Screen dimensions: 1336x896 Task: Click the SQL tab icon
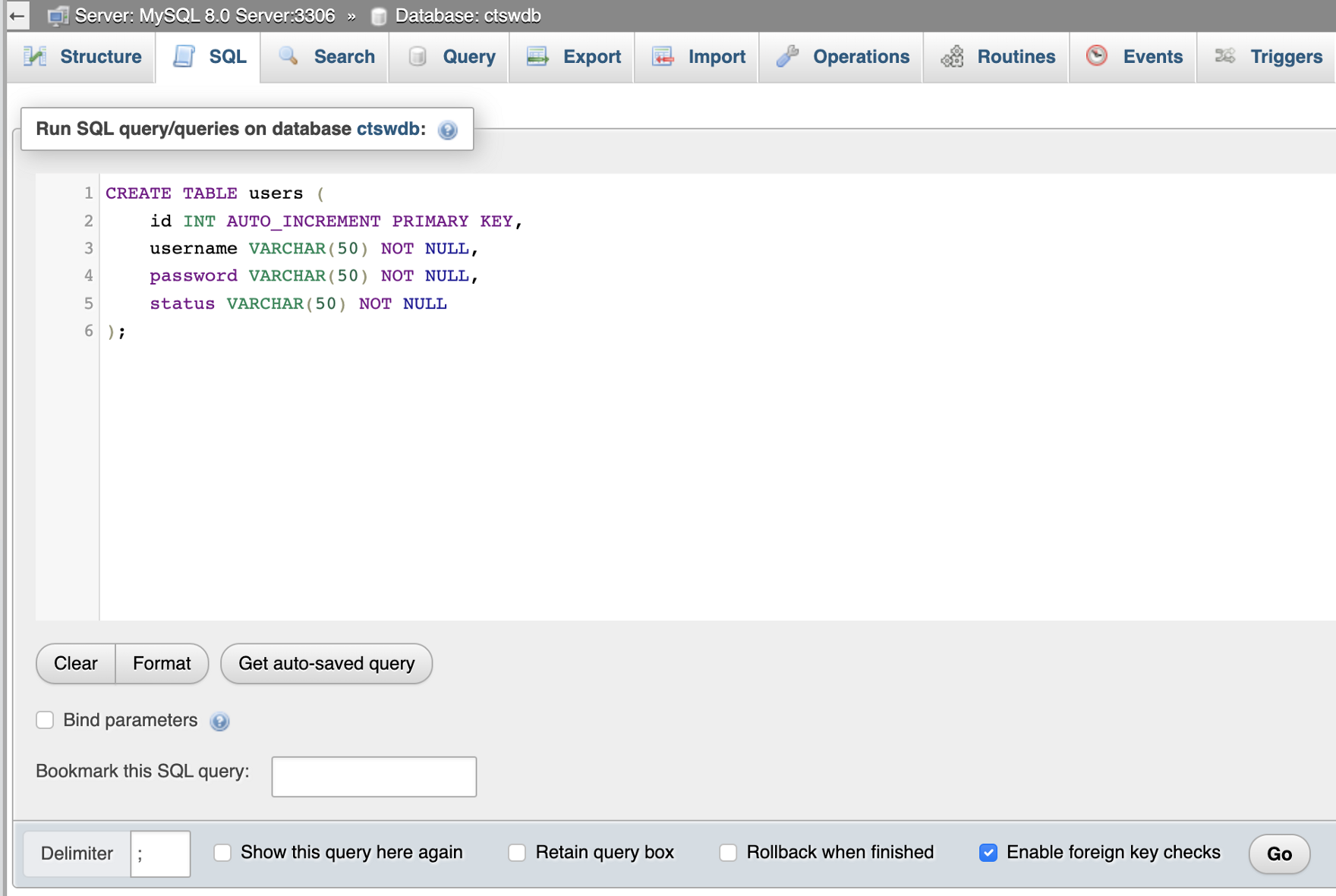(184, 56)
